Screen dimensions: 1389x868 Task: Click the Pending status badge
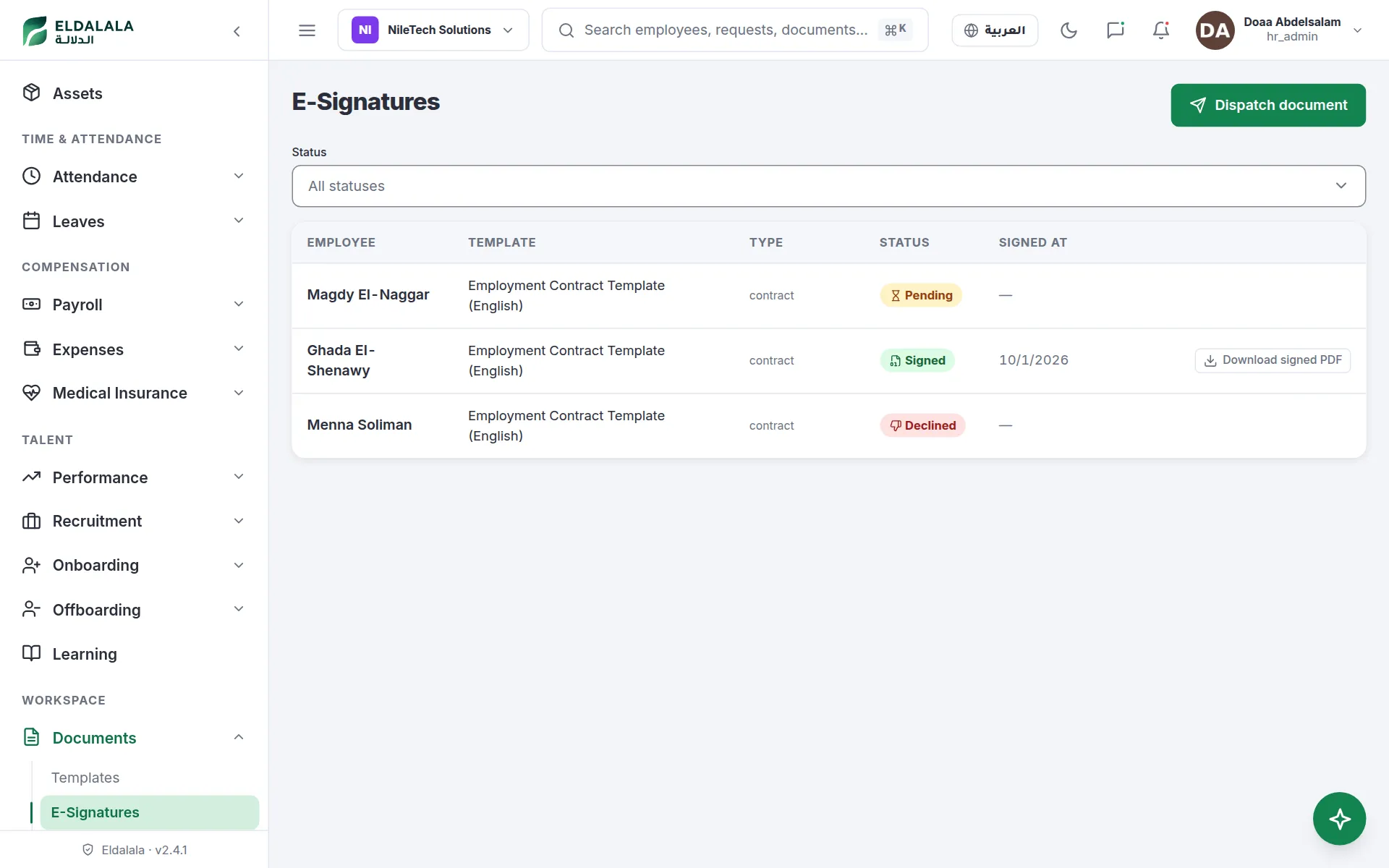(x=921, y=295)
